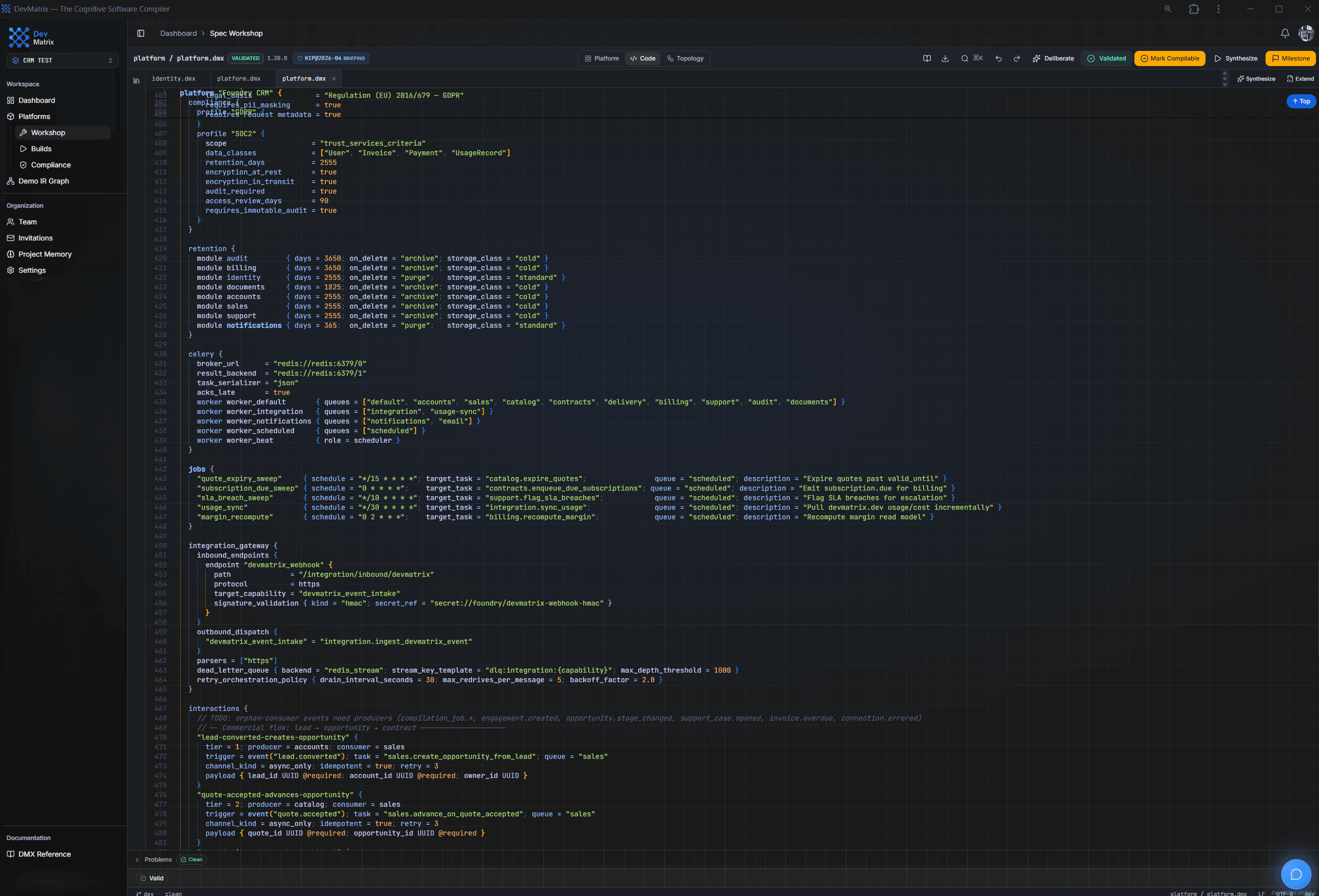Open the Team page
Viewport: 1319px width, 896px height.
(x=27, y=222)
